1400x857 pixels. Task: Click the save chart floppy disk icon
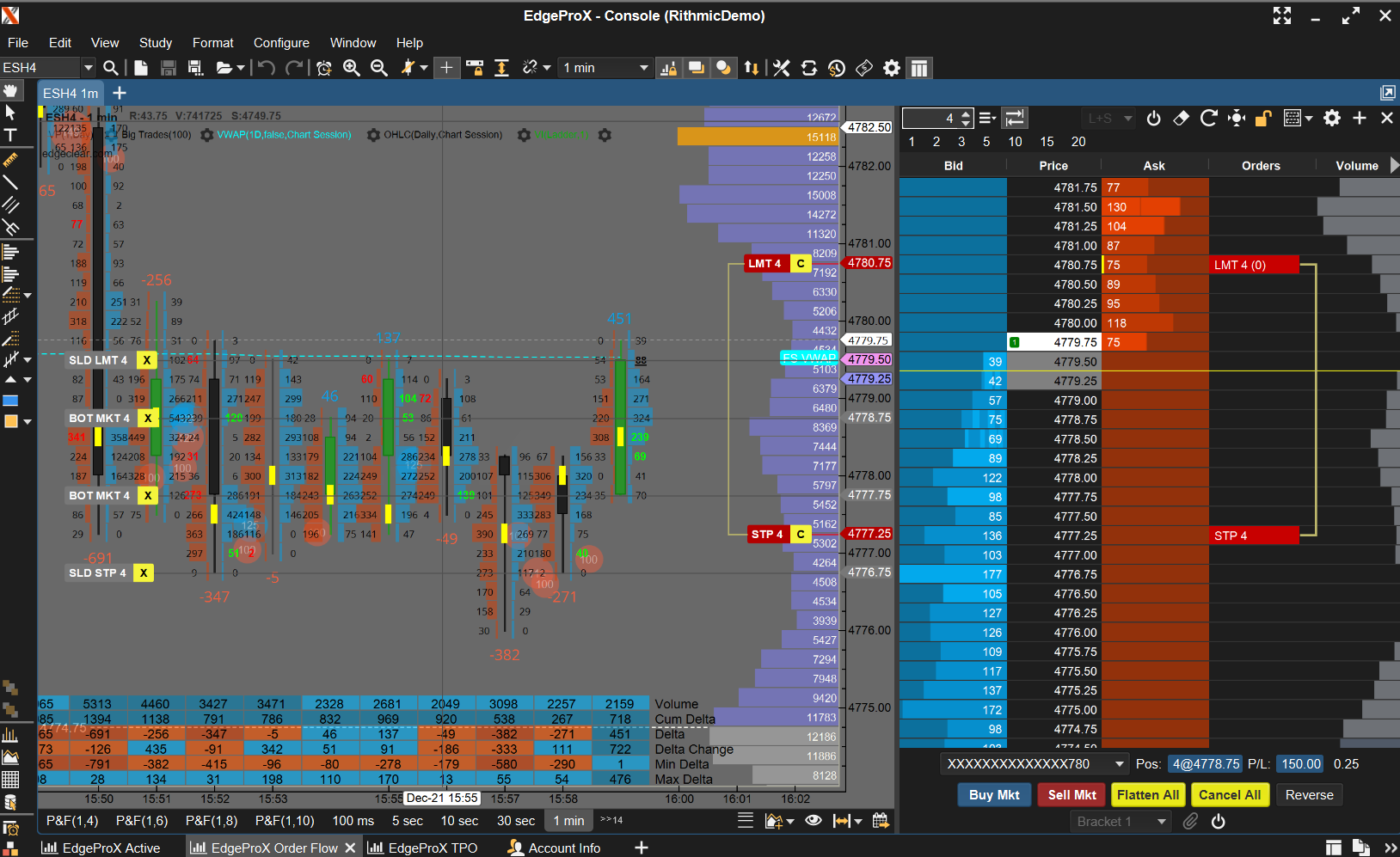pos(168,68)
